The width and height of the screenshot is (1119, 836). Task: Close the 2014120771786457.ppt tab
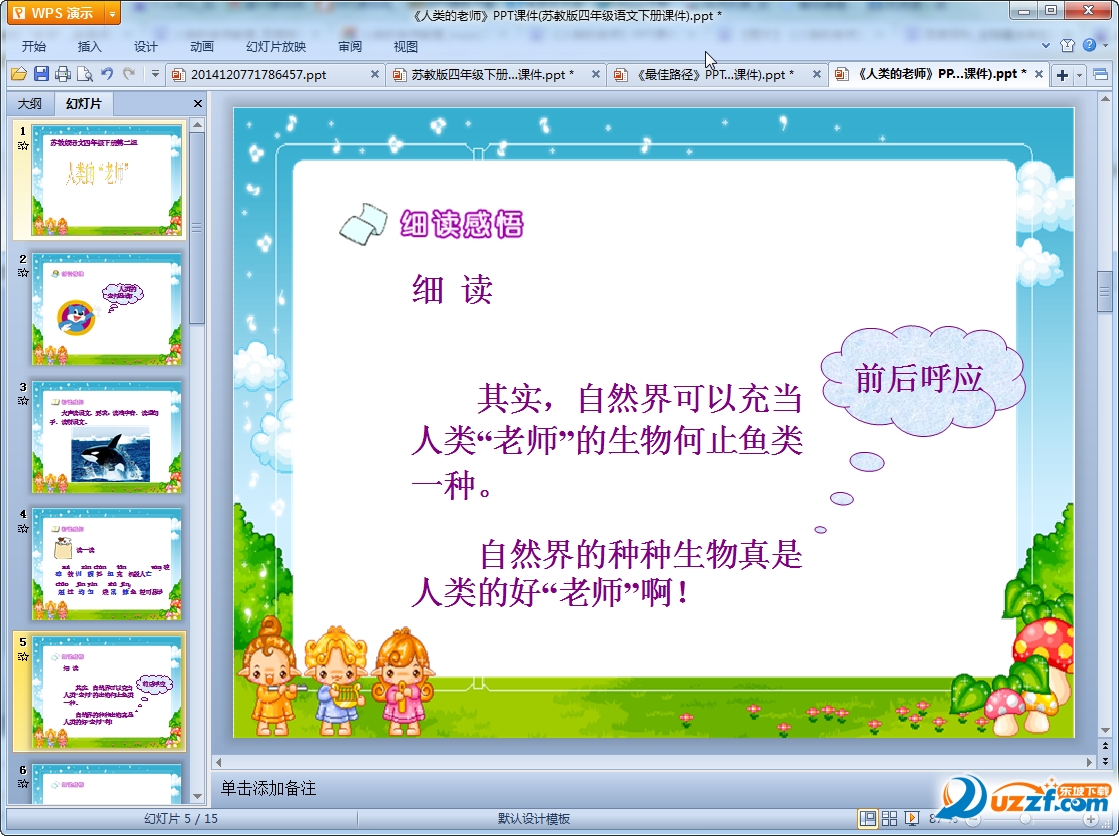click(x=375, y=74)
